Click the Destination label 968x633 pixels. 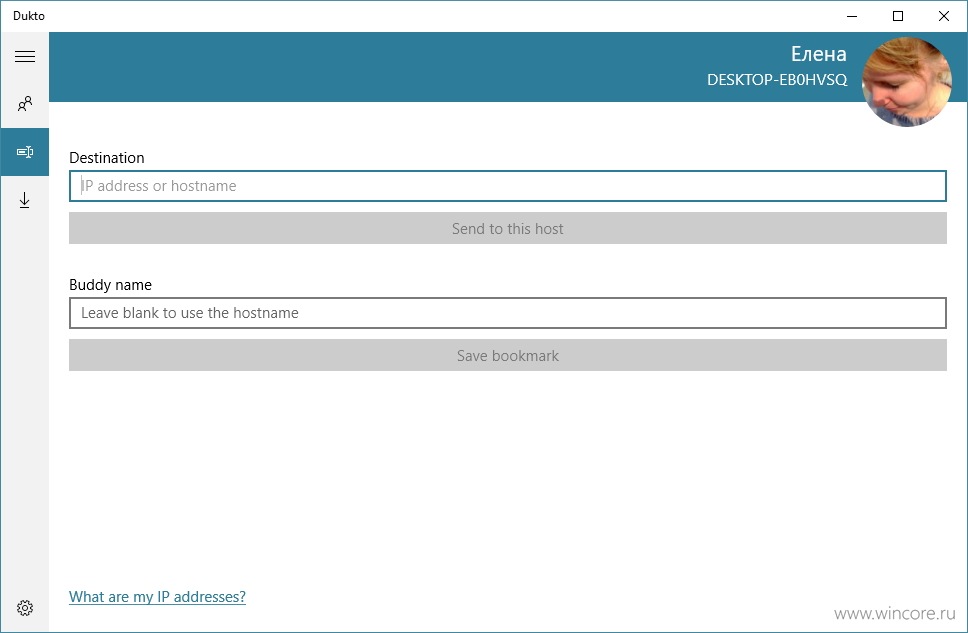click(107, 158)
